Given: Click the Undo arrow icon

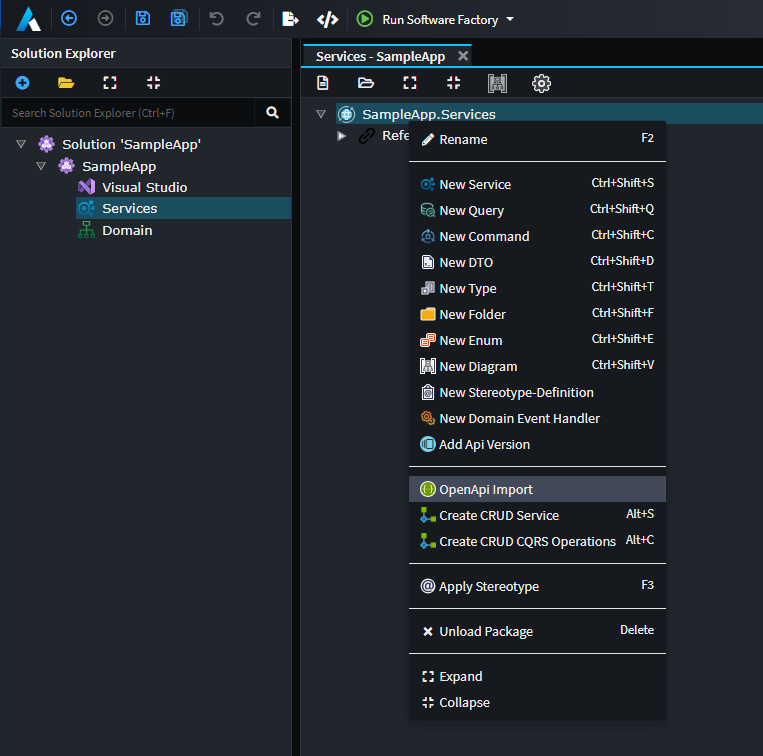Looking at the screenshot, I should pyautogui.click(x=217, y=18).
